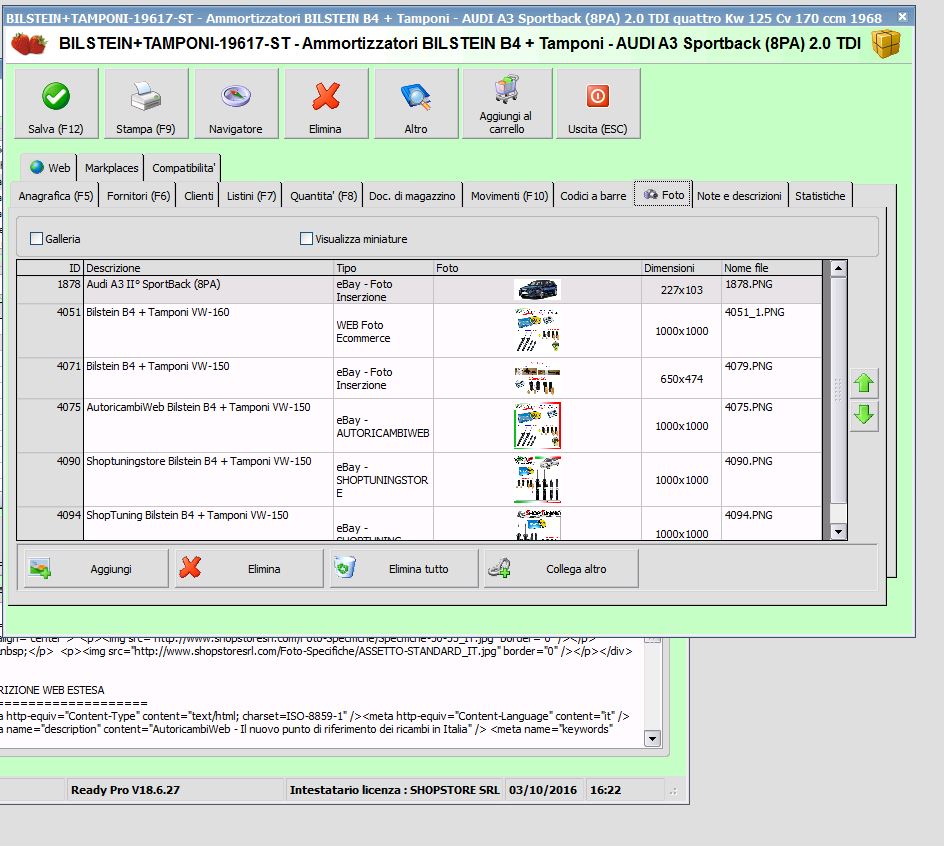
Task: Toggle the Visualizza miniature checkbox
Action: [306, 239]
